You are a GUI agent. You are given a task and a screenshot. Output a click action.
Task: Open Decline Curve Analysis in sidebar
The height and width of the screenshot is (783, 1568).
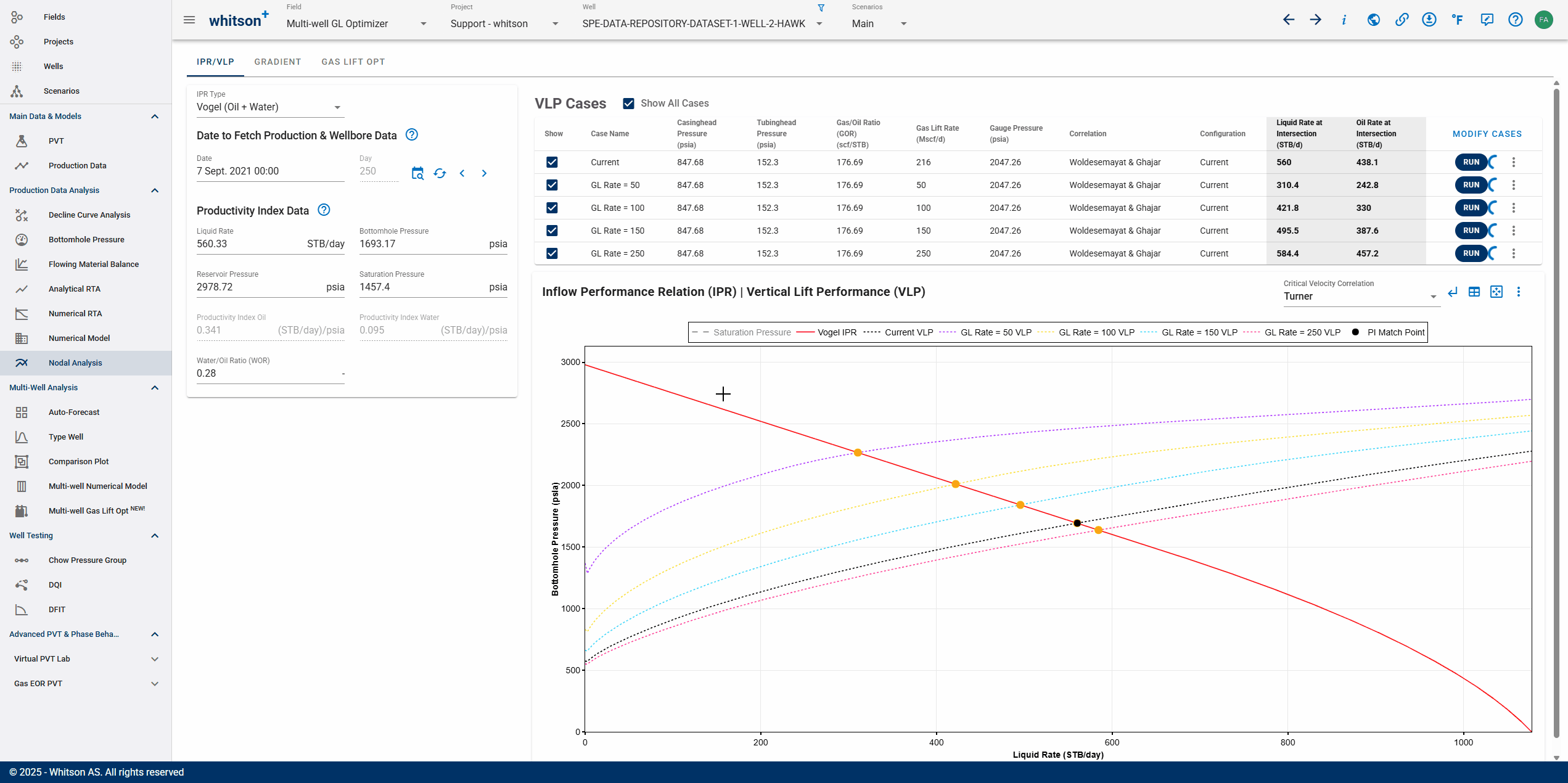(85, 215)
